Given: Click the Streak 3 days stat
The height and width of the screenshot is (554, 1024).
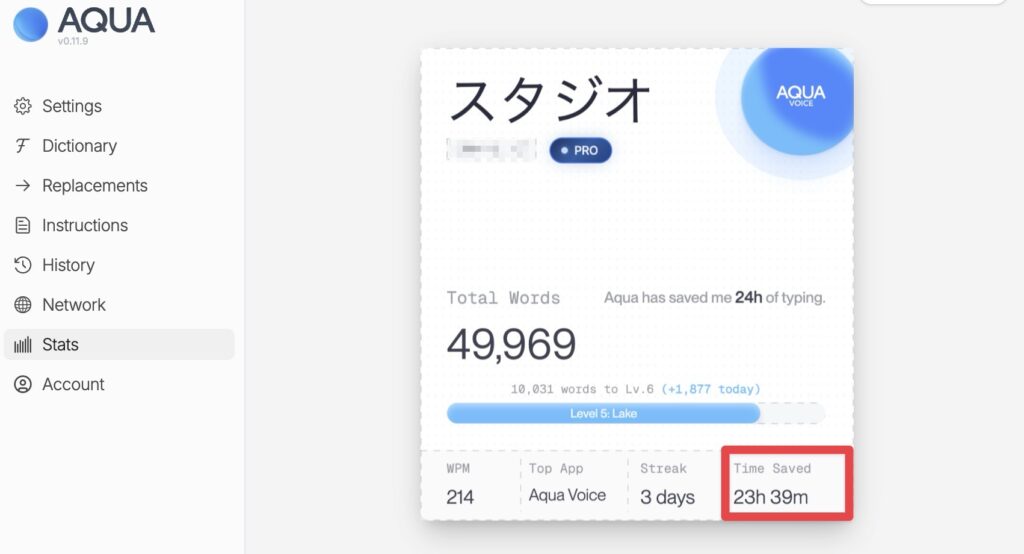Looking at the screenshot, I should pyautogui.click(x=667, y=483).
